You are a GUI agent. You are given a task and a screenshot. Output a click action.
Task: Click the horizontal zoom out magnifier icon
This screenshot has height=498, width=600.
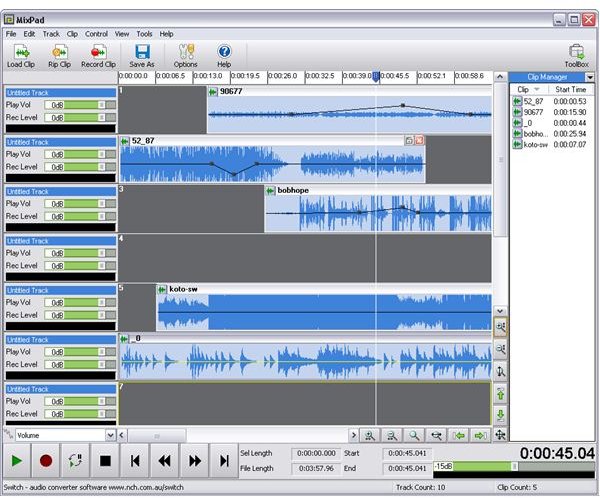click(x=392, y=435)
